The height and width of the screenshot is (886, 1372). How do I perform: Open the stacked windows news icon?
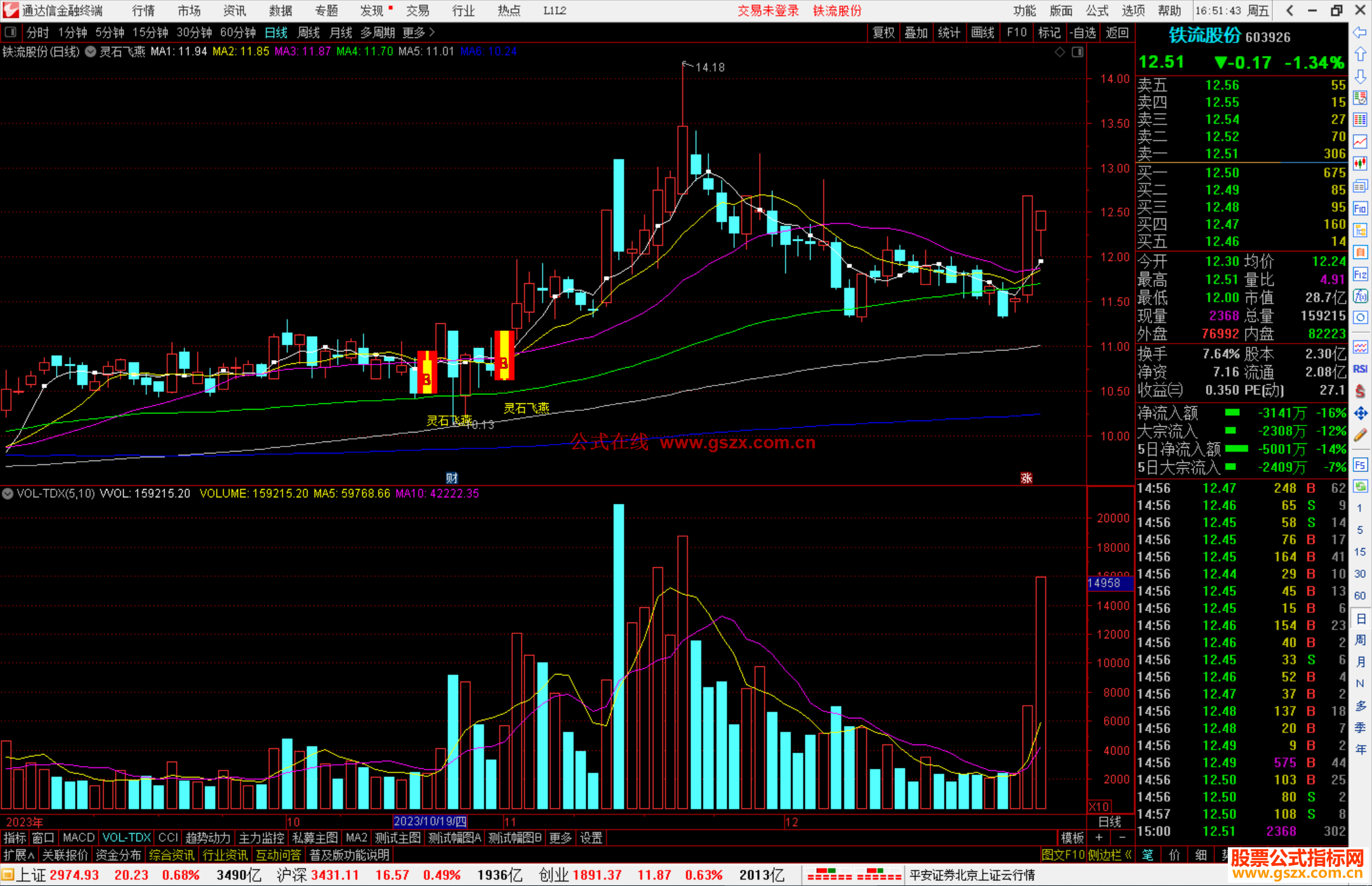pyautogui.click(x=1360, y=186)
